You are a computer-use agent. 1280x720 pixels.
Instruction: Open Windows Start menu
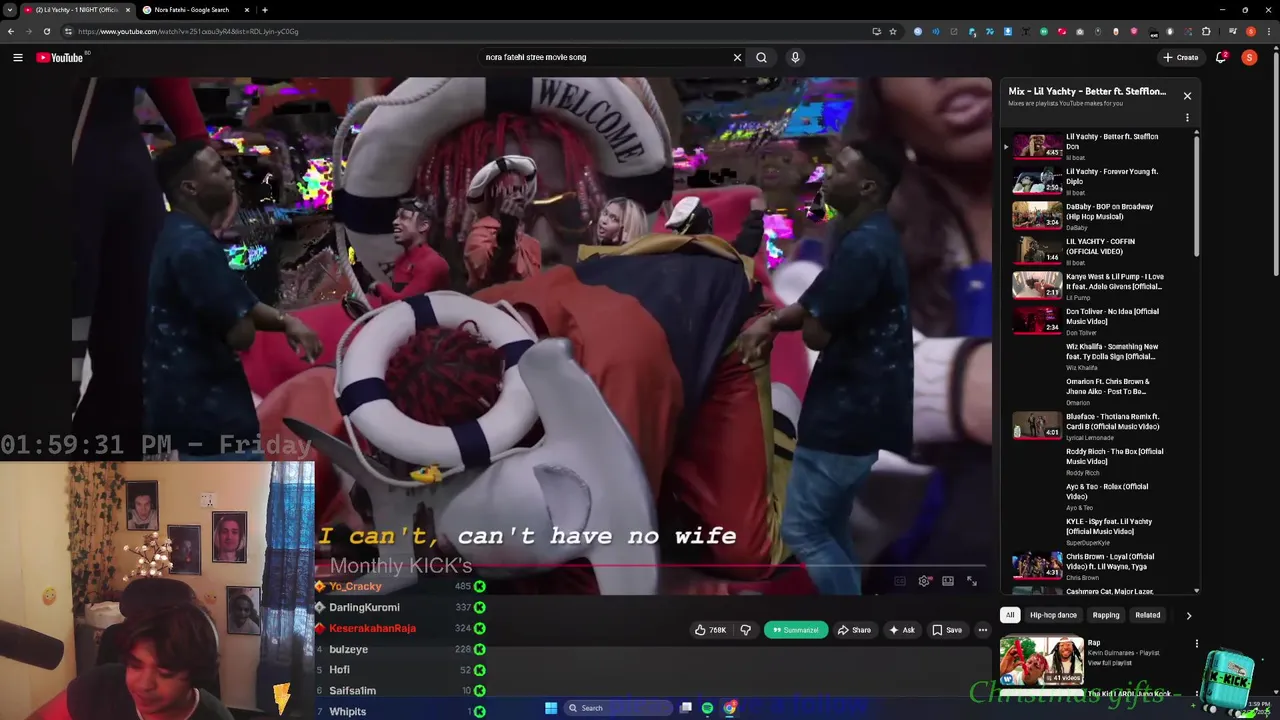(x=551, y=708)
